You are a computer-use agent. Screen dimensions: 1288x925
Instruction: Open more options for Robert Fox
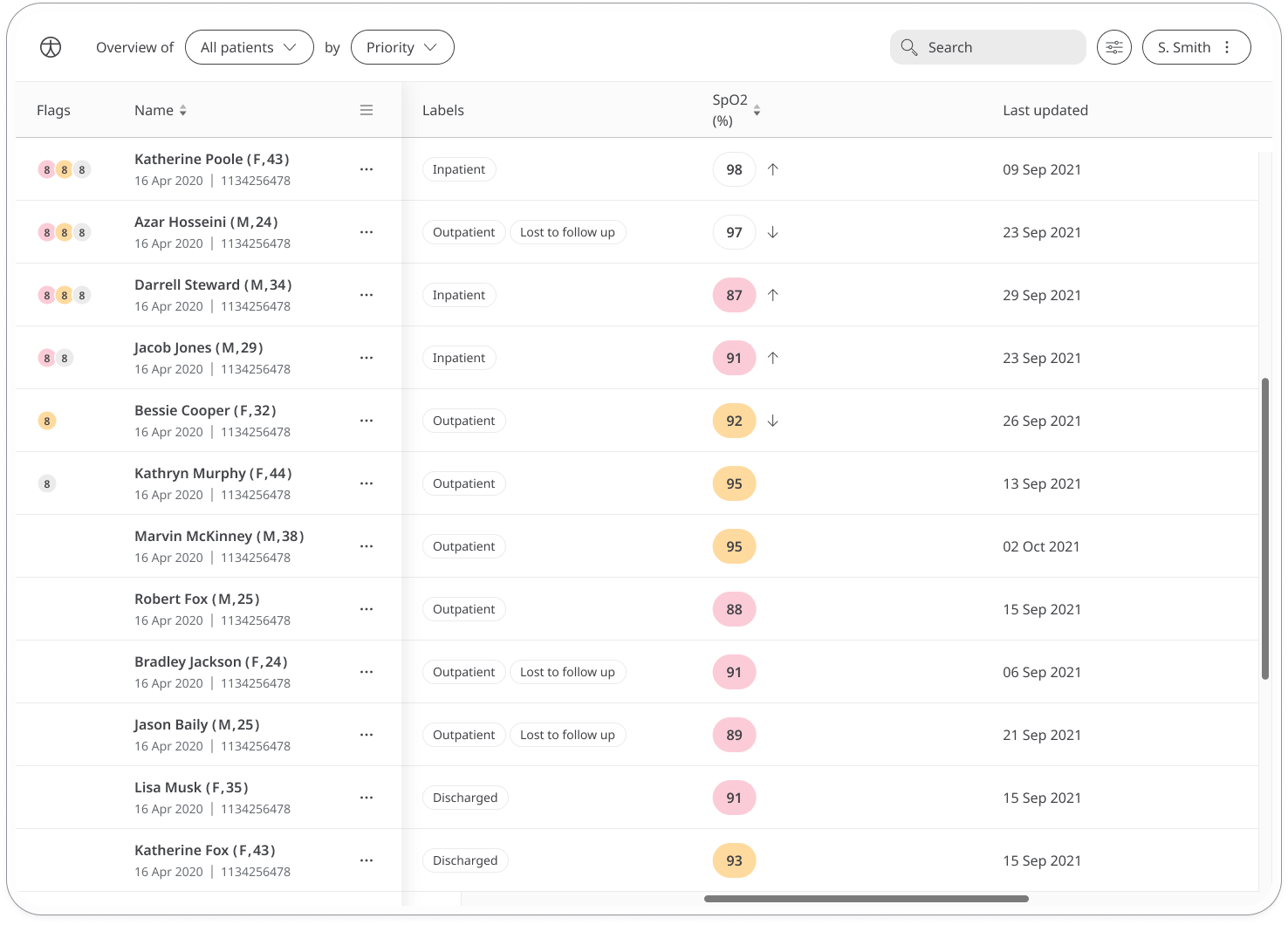click(x=367, y=609)
